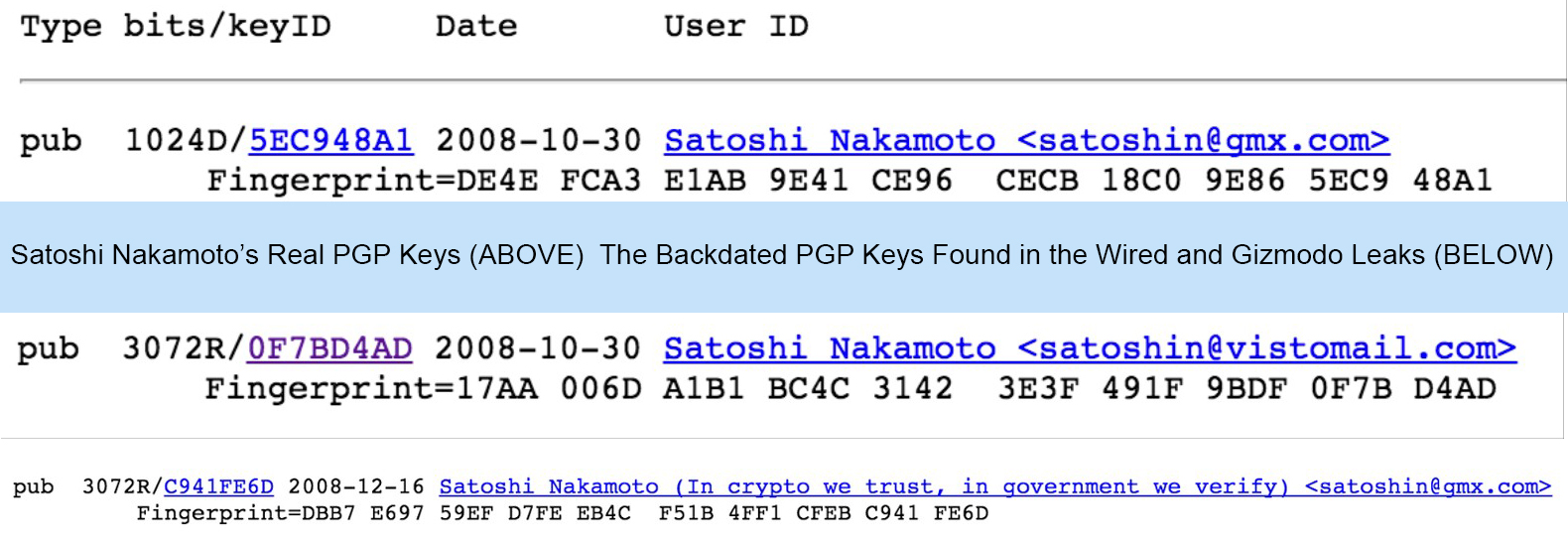This screenshot has width=1568, height=546.
Task: Open the 5EC948A1 key ID link
Action: point(329,141)
